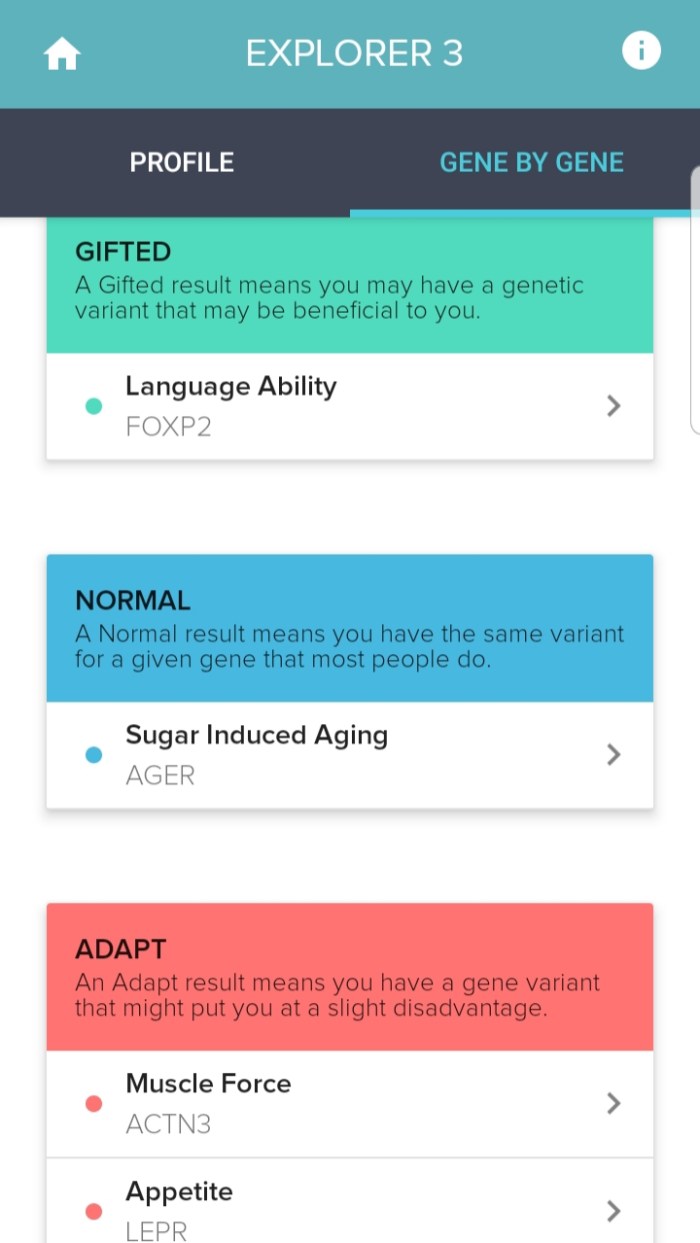Click the blue Normal category header

[x=350, y=628]
